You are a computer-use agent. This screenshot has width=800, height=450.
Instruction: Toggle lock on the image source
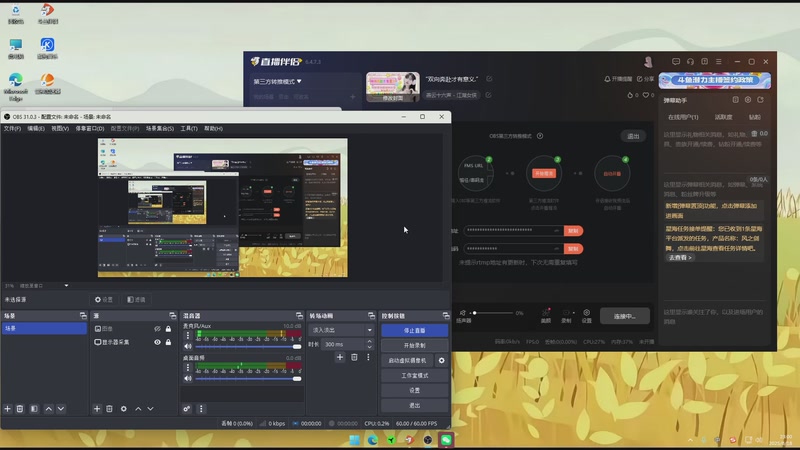(168, 329)
